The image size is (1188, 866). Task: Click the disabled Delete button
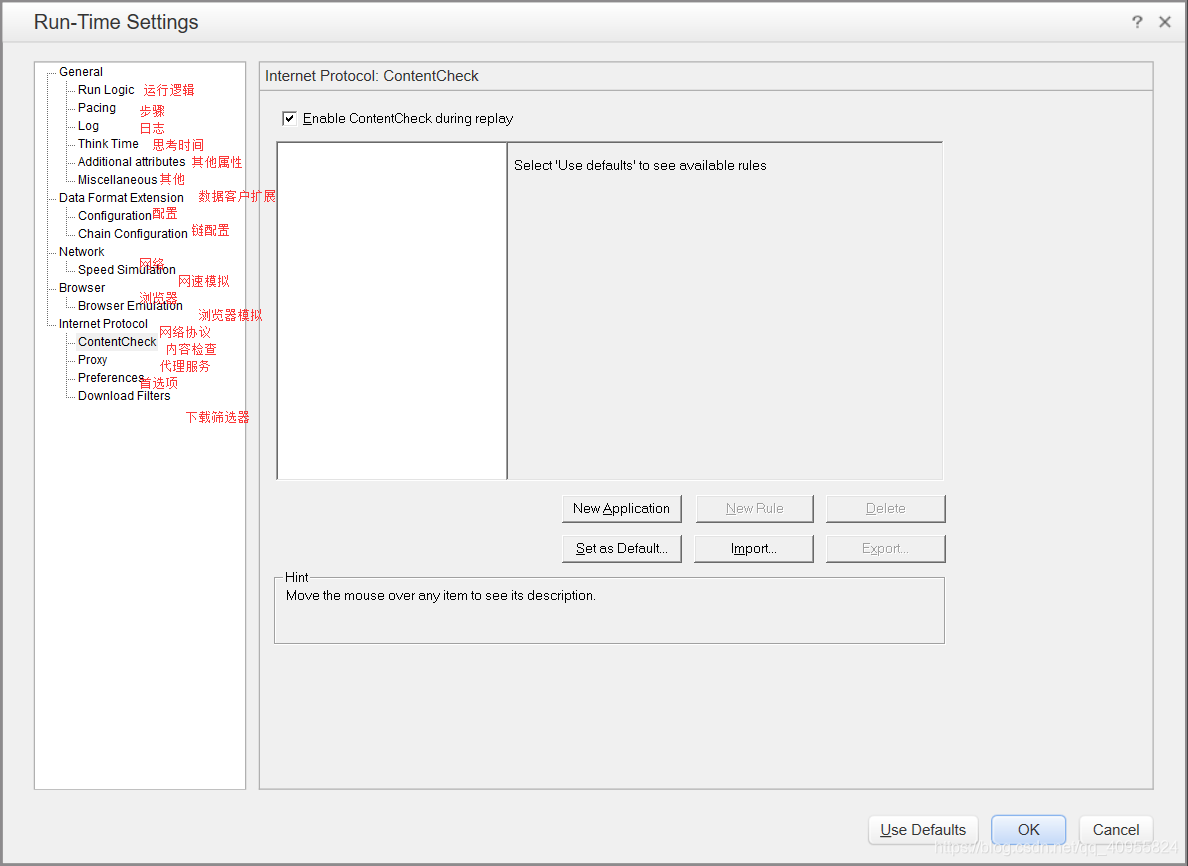click(886, 508)
